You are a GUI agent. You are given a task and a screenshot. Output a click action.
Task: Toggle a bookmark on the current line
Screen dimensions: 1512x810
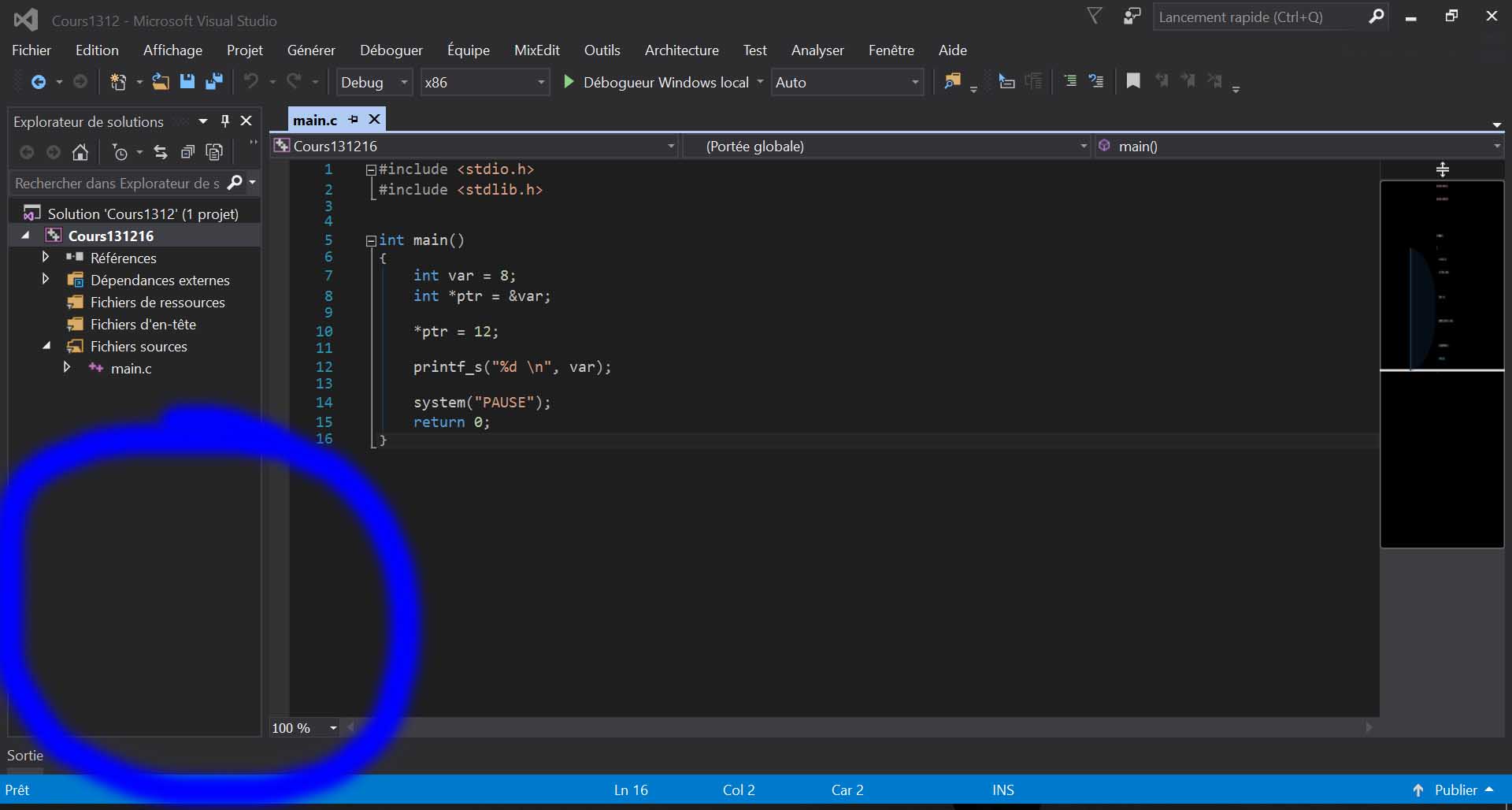click(x=1132, y=81)
